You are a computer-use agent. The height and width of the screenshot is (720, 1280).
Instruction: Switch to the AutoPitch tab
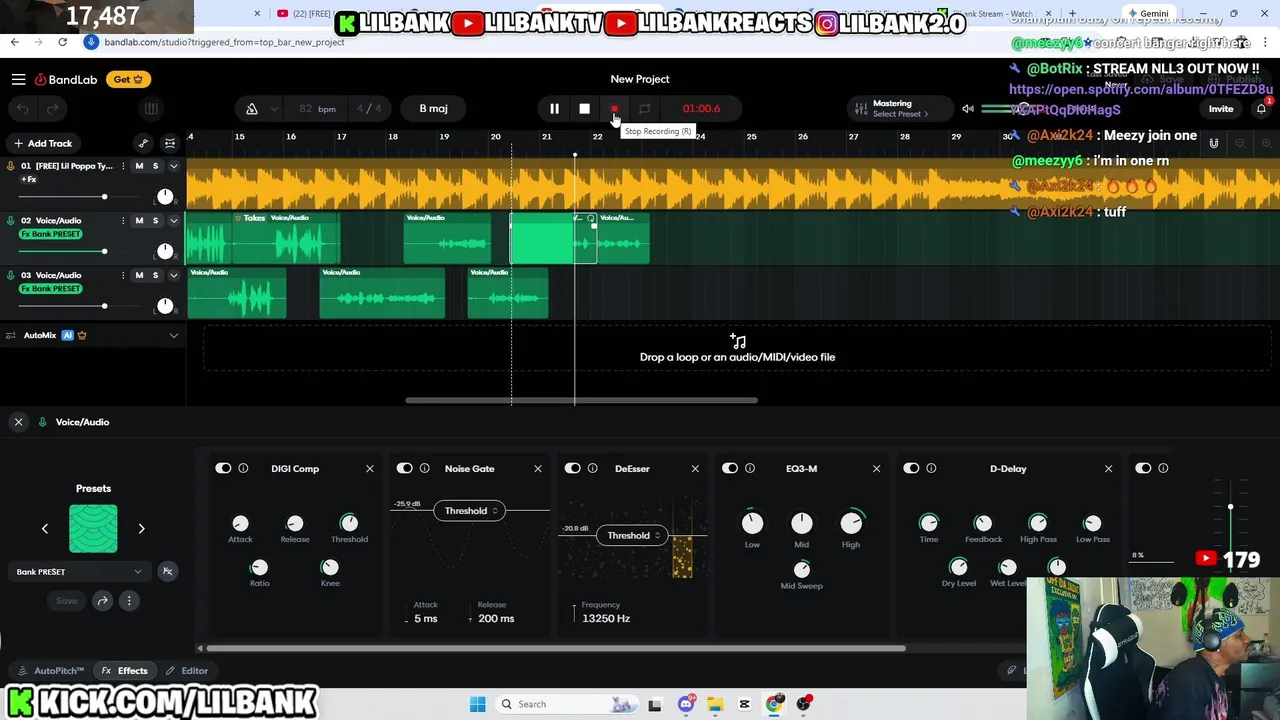click(x=52, y=671)
